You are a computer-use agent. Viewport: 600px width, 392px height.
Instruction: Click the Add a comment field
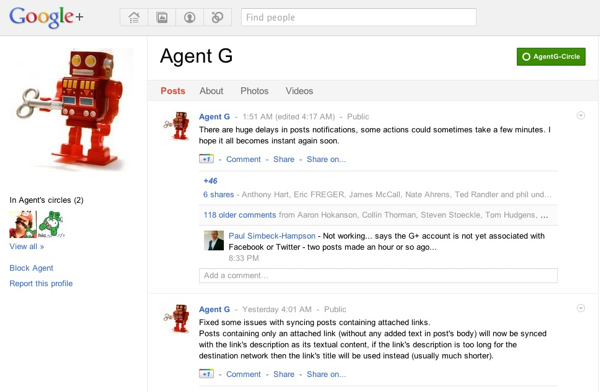(378, 275)
